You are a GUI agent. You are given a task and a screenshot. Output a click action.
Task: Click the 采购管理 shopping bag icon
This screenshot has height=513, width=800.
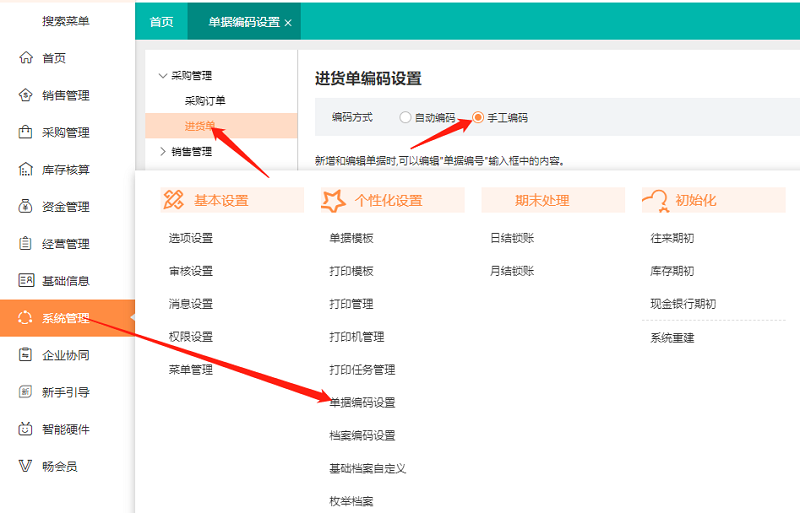26,132
